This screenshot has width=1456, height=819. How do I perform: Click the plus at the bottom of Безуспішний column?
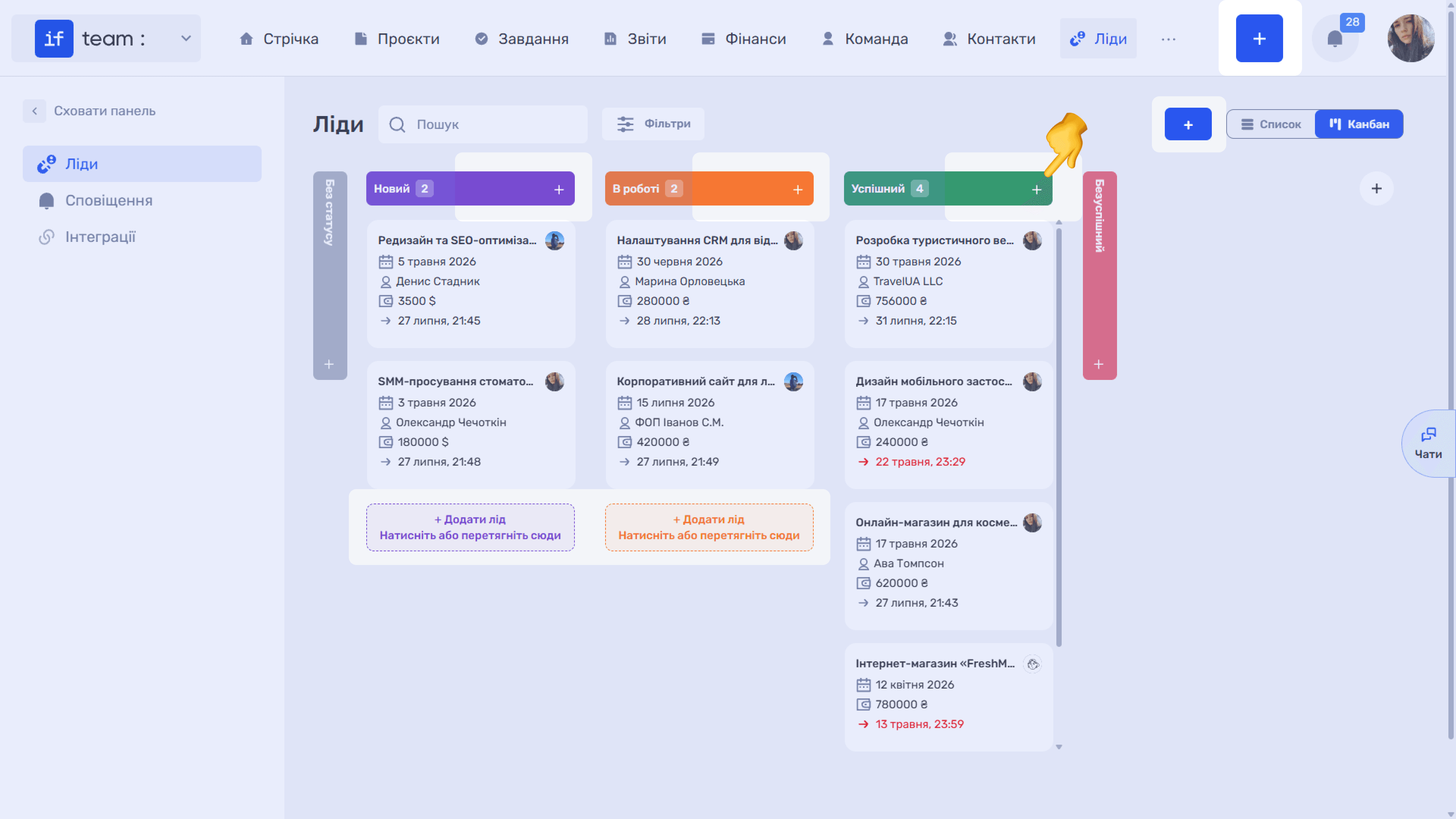(x=1098, y=364)
